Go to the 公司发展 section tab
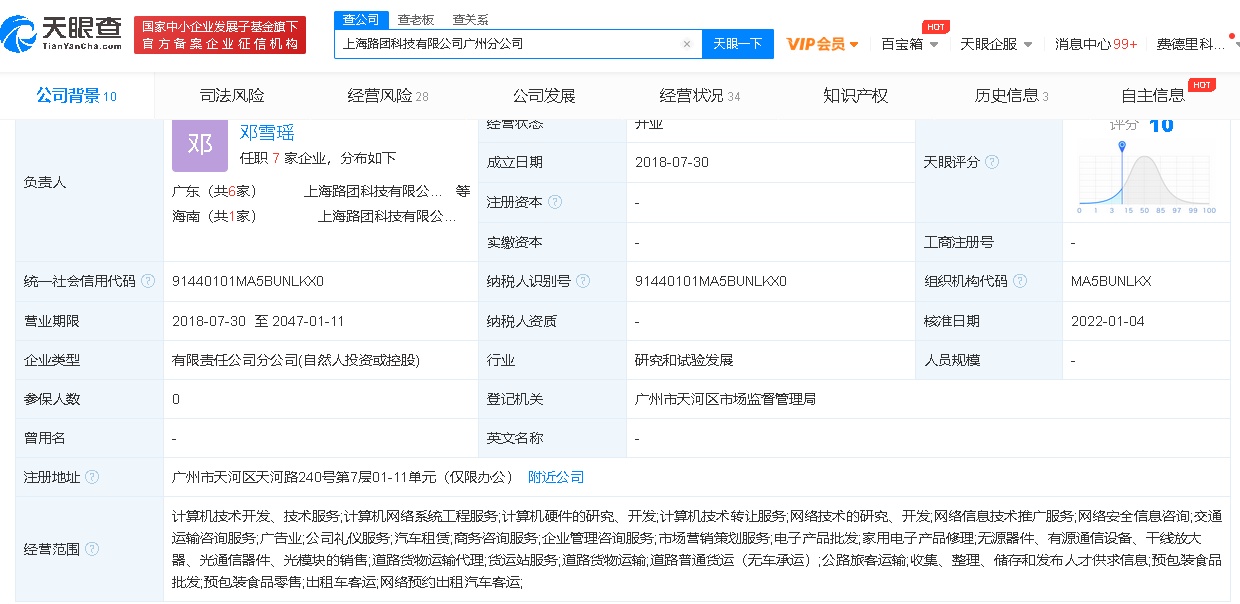This screenshot has width=1240, height=604. 544,96
